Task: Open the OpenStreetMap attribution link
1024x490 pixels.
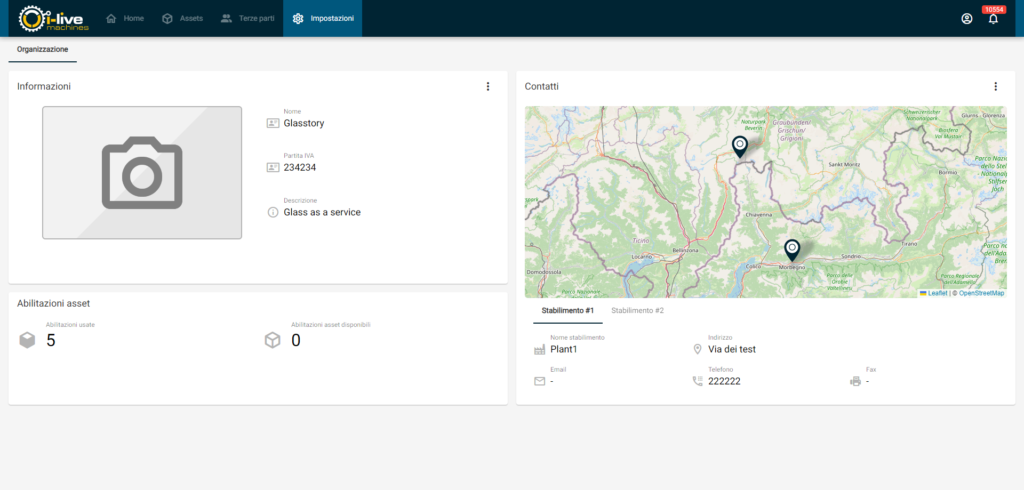Action: click(x=981, y=293)
